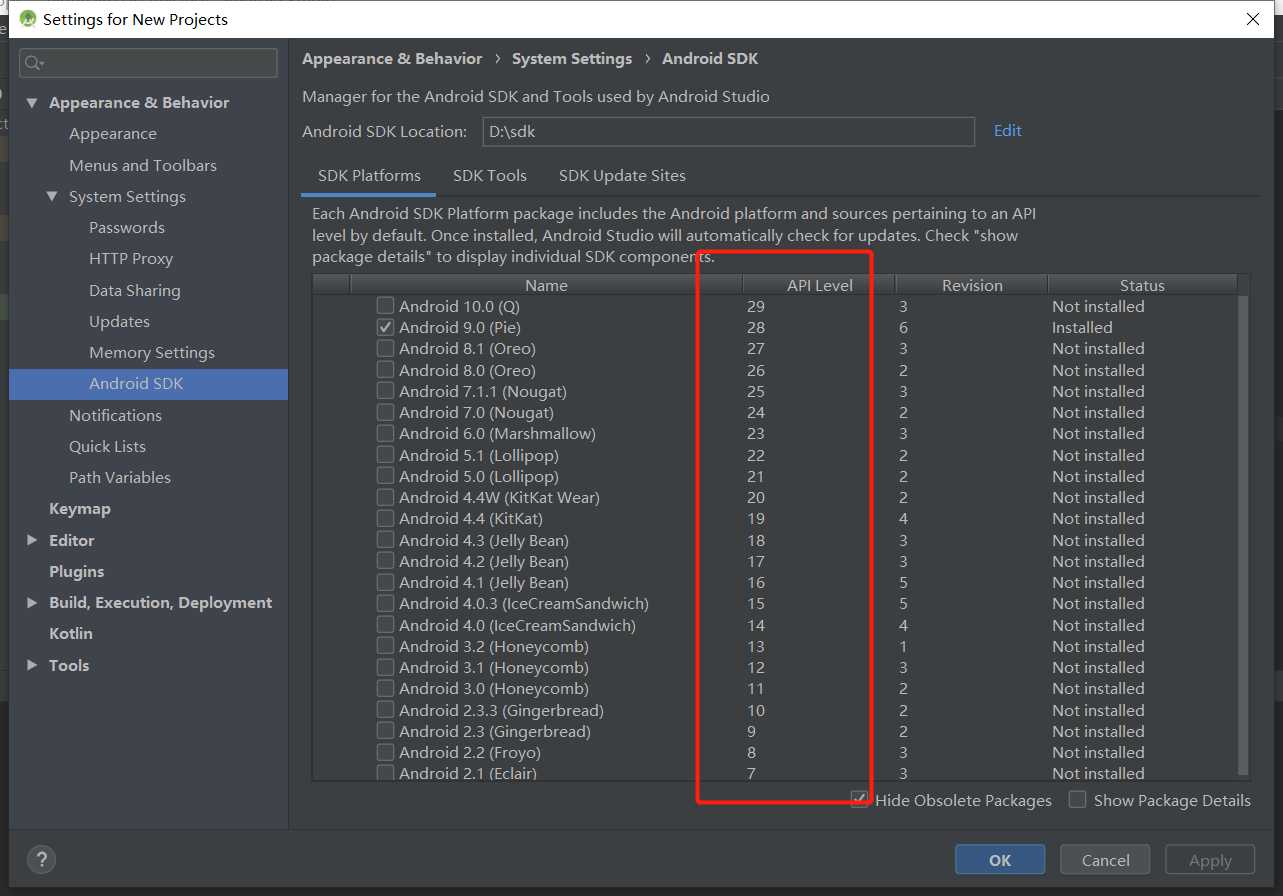The width and height of the screenshot is (1283, 896).
Task: Expand the Editor settings node
Action: pyautogui.click(x=32, y=540)
